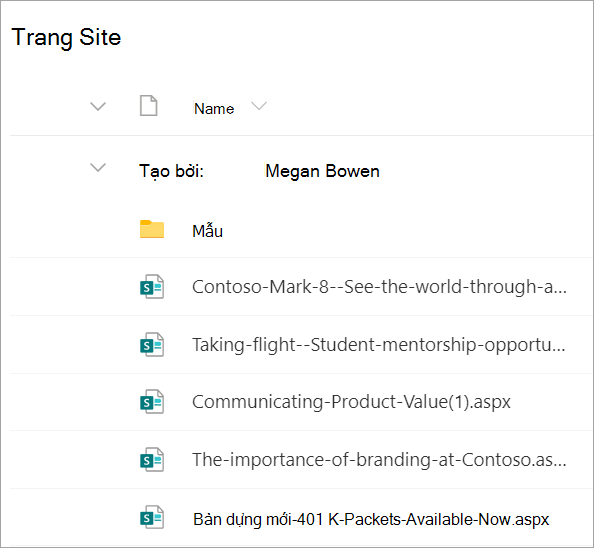Click the Trang Site library title
Image resolution: width=594 pixels, height=548 pixels.
pos(66,37)
